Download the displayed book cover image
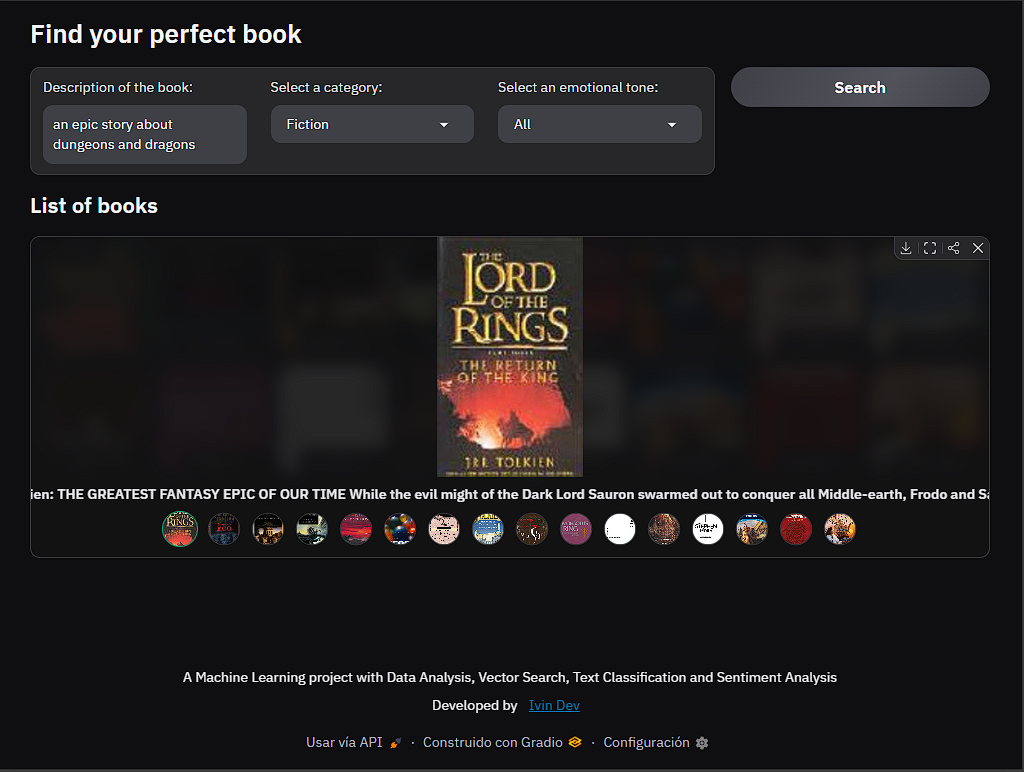Image resolution: width=1024 pixels, height=772 pixels. pos(906,248)
